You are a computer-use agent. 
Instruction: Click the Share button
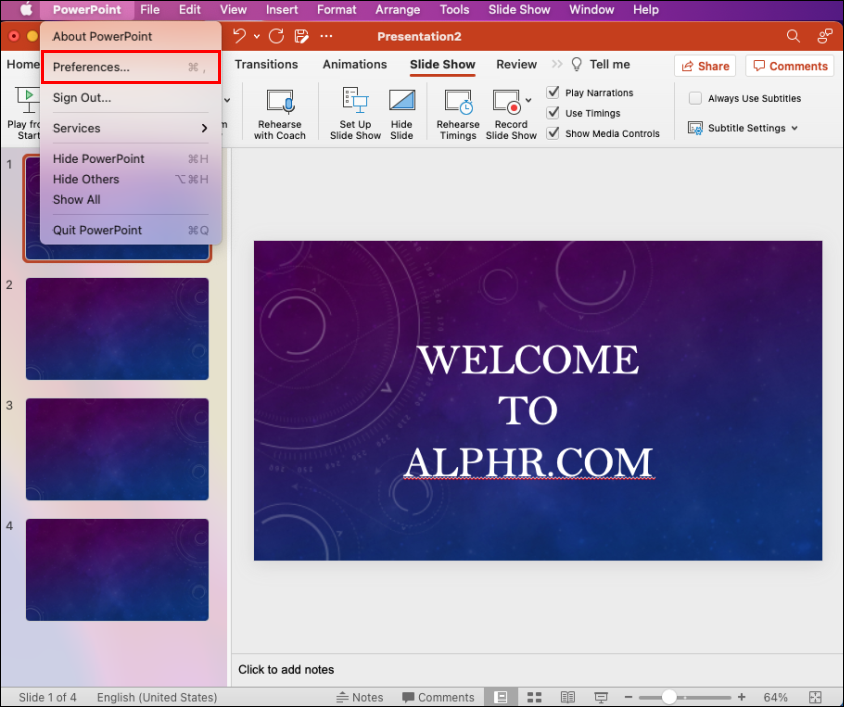(x=705, y=66)
